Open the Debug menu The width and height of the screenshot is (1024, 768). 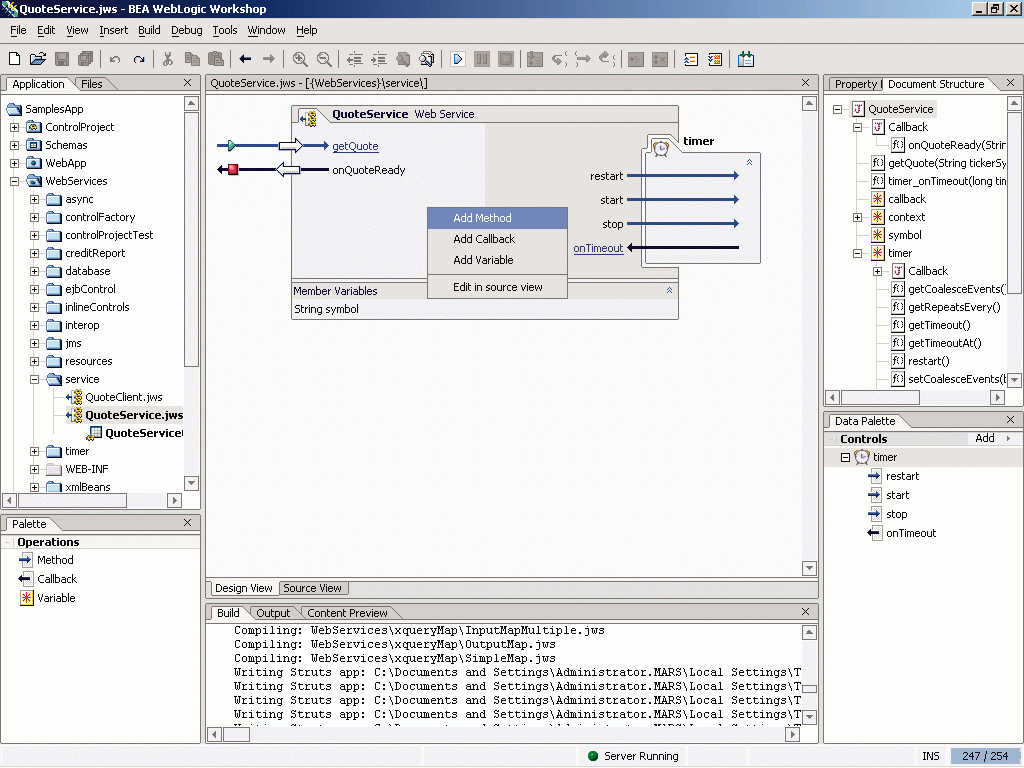tap(187, 30)
